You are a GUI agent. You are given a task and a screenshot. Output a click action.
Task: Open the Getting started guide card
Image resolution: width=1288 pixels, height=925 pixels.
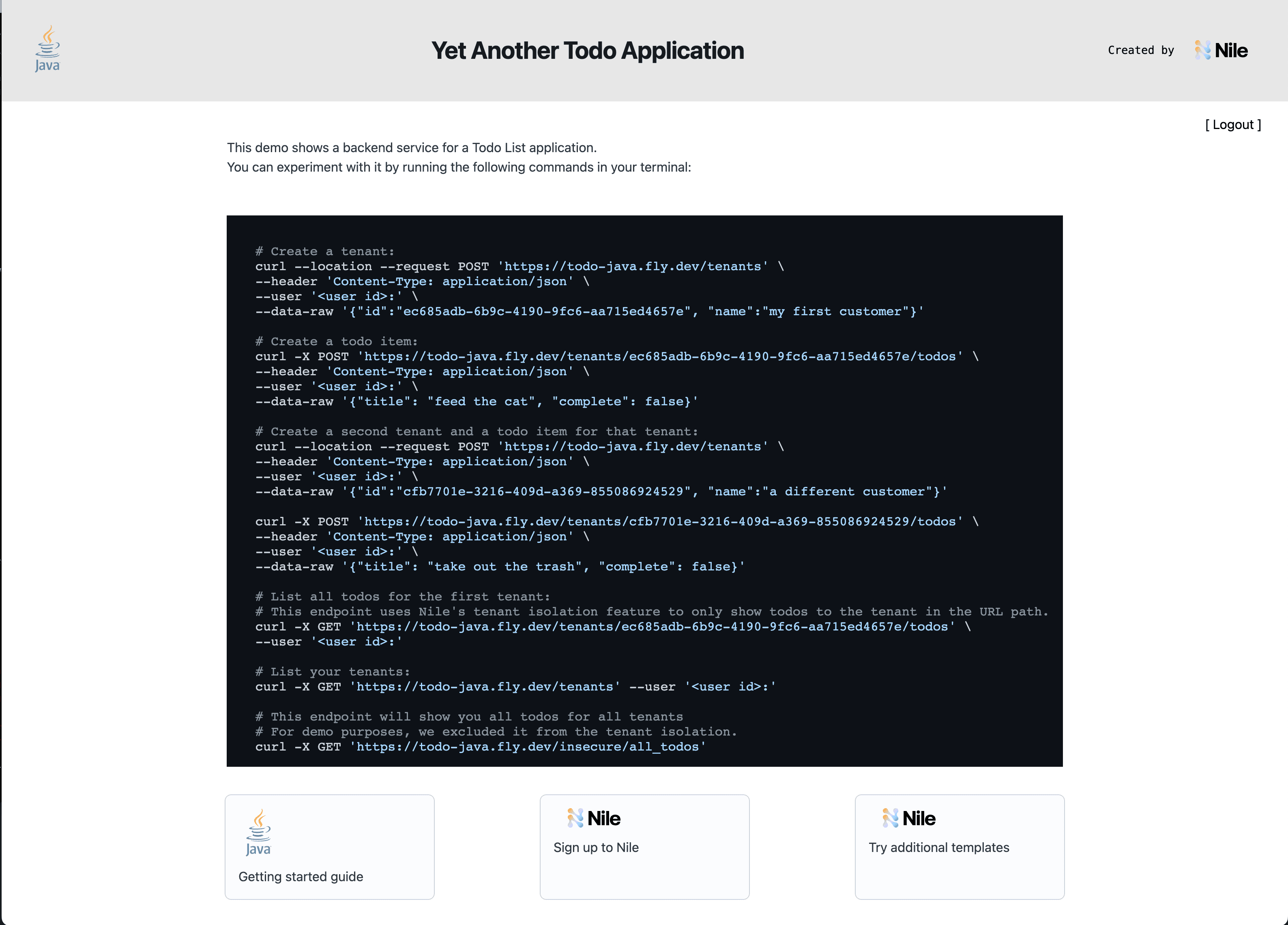coord(329,847)
